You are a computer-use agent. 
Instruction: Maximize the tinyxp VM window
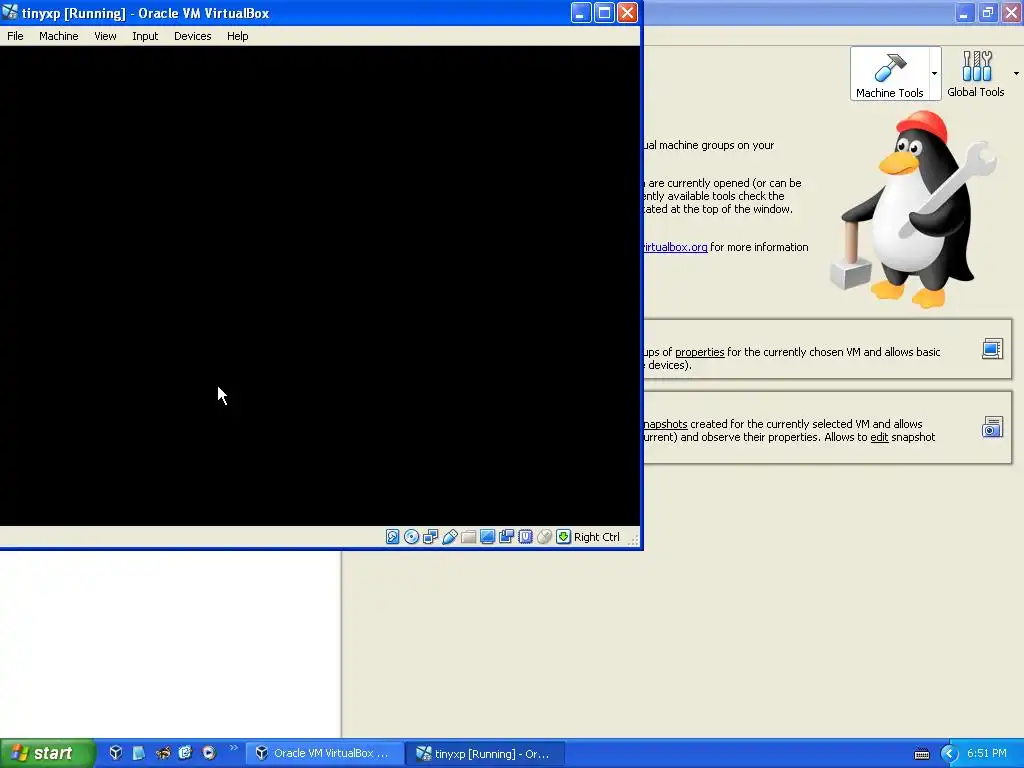pyautogui.click(x=604, y=12)
